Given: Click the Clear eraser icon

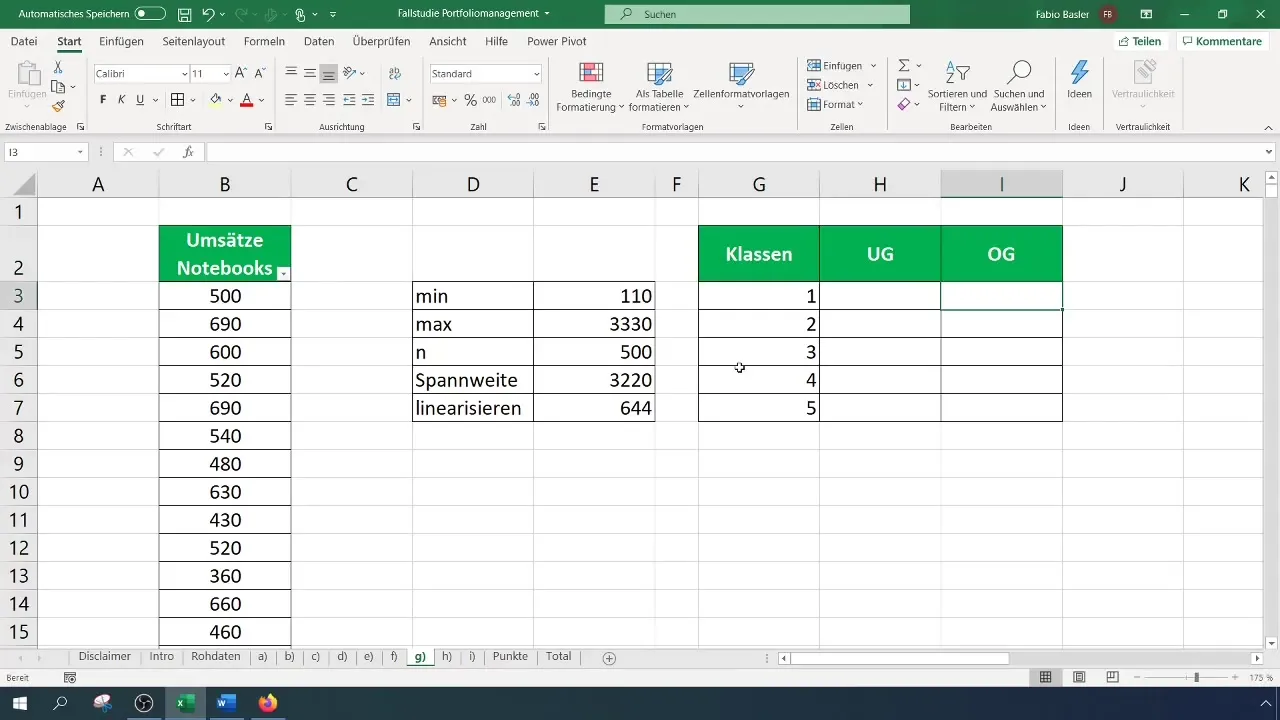Looking at the screenshot, I should click(904, 104).
